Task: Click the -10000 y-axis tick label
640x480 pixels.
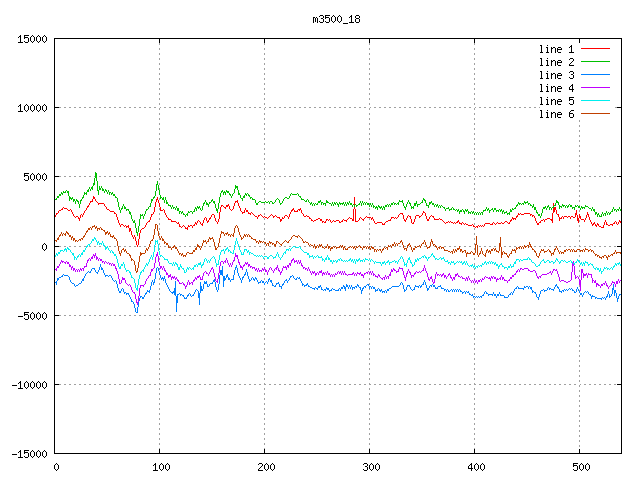Action: point(28,384)
